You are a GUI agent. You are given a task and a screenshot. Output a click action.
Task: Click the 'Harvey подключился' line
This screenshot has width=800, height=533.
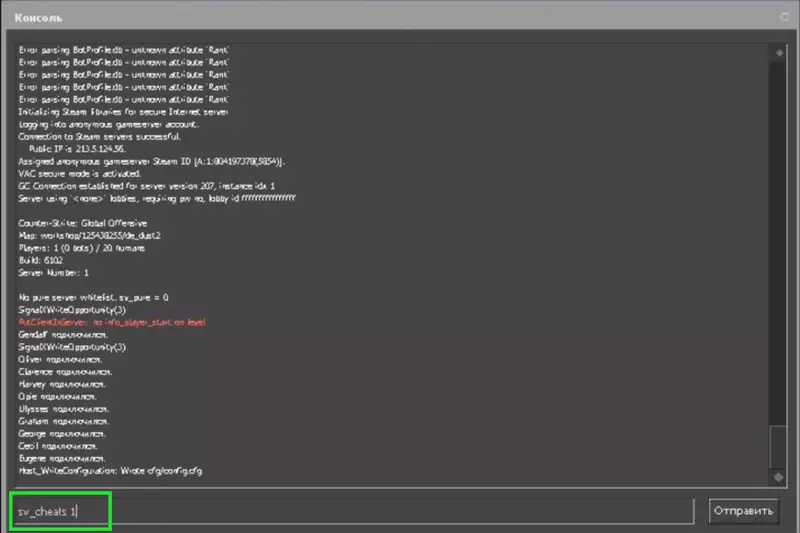pos(62,384)
